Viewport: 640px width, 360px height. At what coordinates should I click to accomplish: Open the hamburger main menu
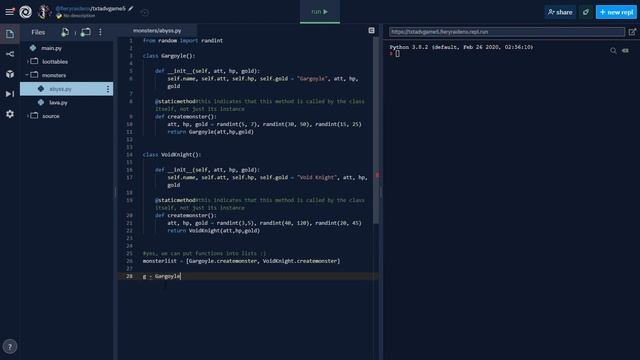[x=9, y=12]
